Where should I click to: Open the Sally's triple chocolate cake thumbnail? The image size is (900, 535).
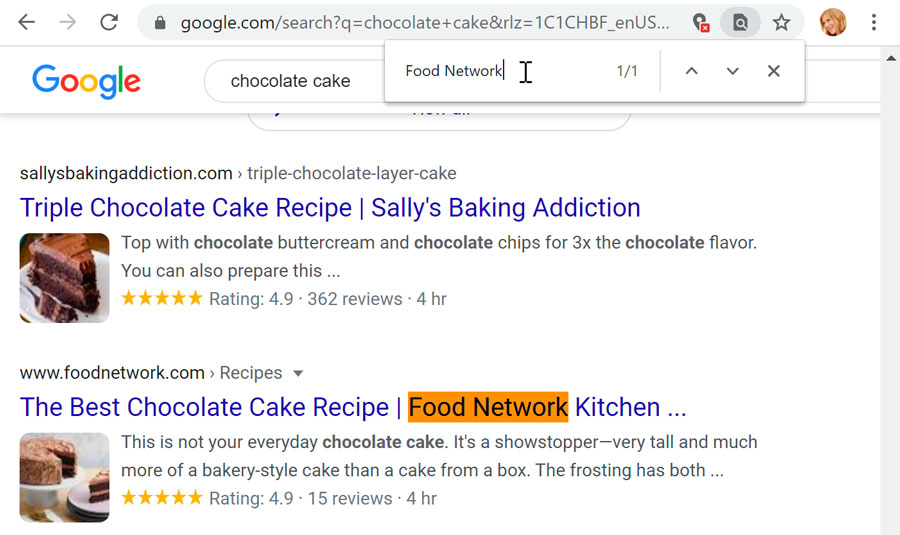[64, 278]
